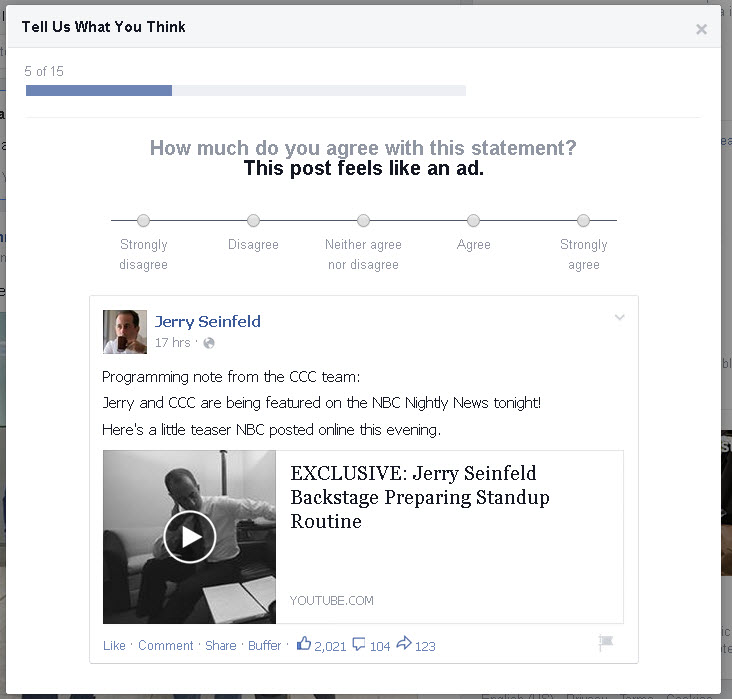This screenshot has height=699, width=732.
Task: Click the 5 of 15 progress text
Action: [44, 71]
